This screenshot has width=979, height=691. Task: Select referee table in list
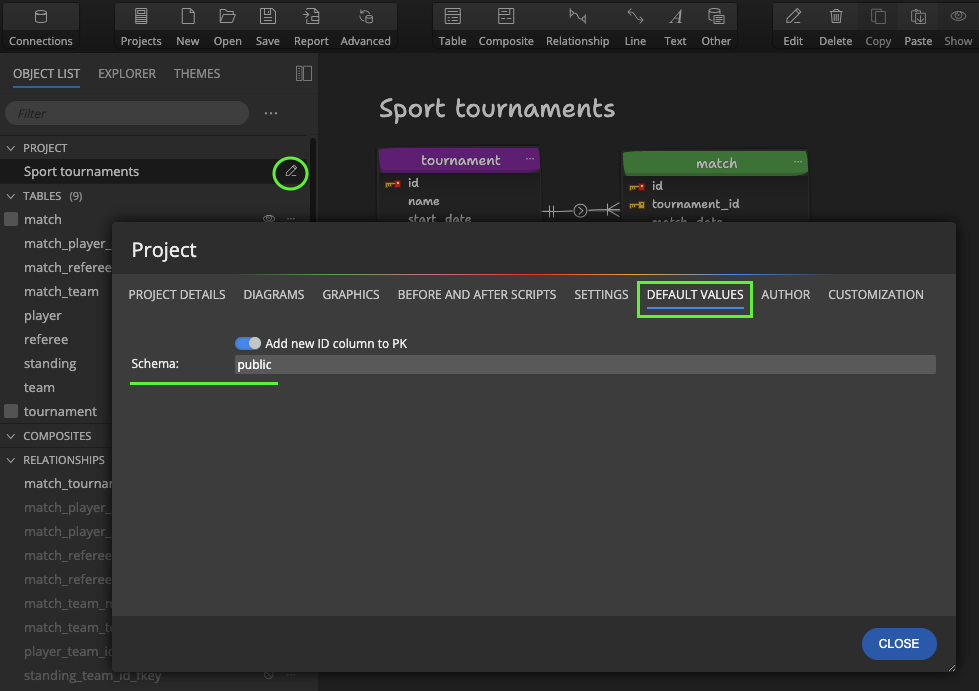point(46,340)
